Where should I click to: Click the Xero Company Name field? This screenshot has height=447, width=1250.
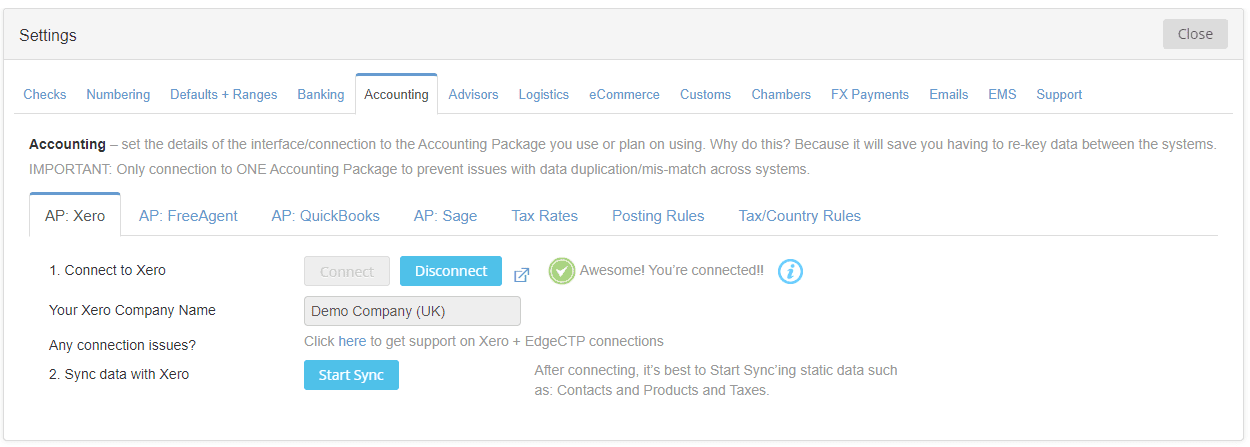pos(412,311)
